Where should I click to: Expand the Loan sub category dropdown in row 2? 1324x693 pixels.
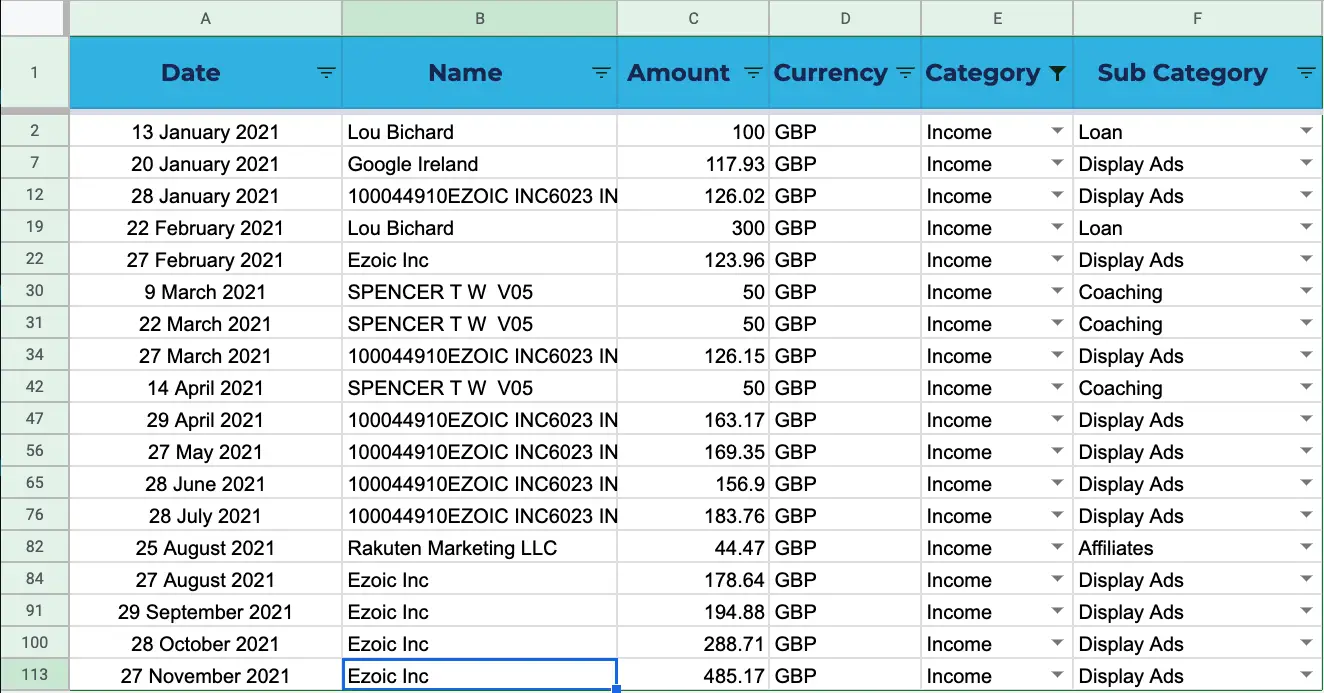pyautogui.click(x=1308, y=131)
